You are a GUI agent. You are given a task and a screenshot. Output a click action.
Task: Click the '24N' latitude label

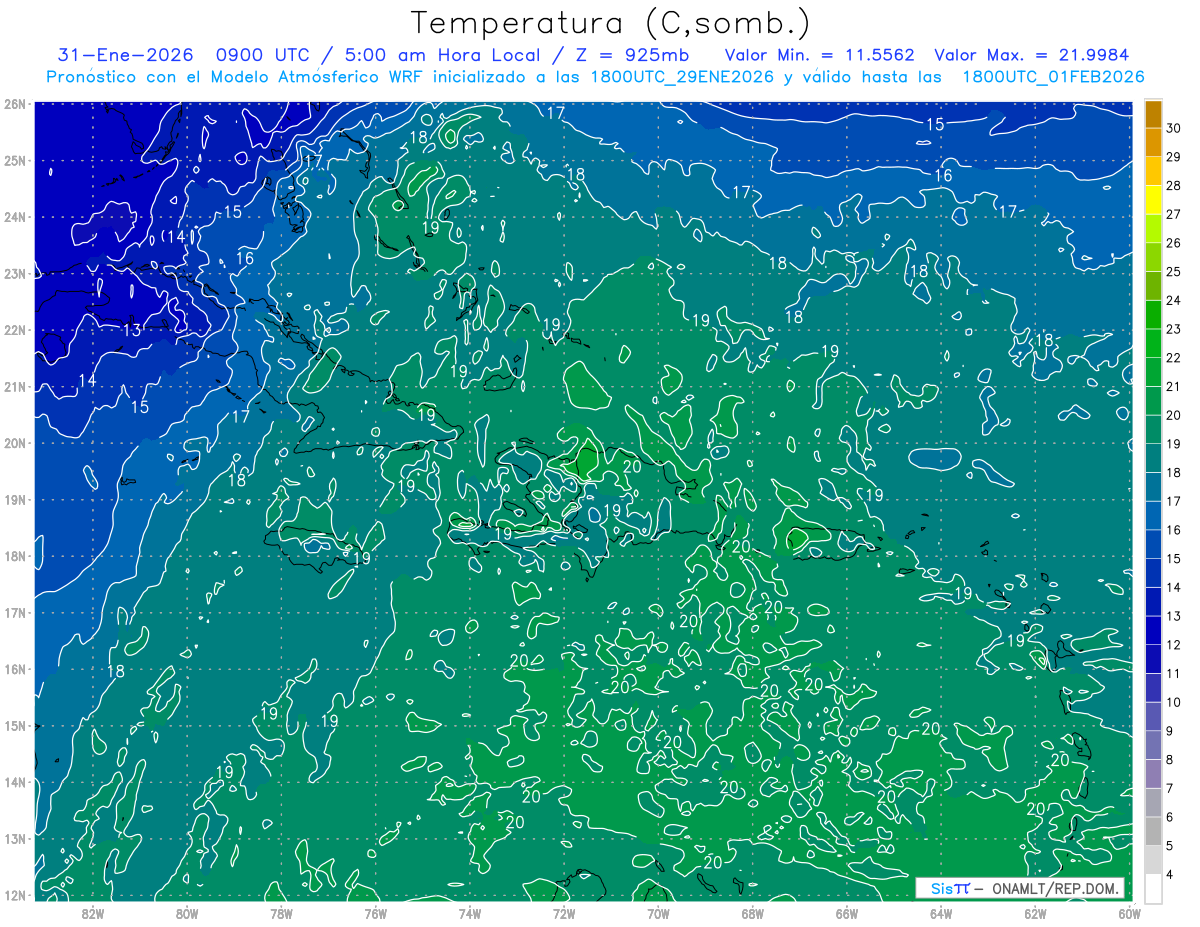click(14, 217)
